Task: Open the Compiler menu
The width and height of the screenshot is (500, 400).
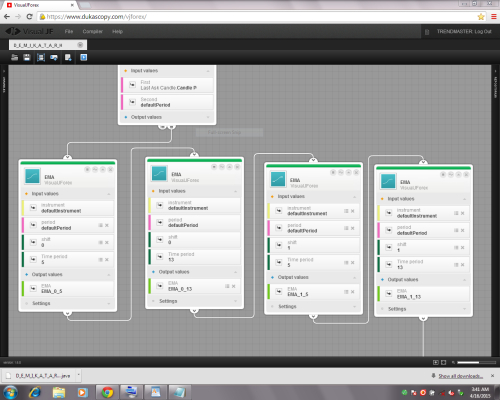Action: (92, 31)
